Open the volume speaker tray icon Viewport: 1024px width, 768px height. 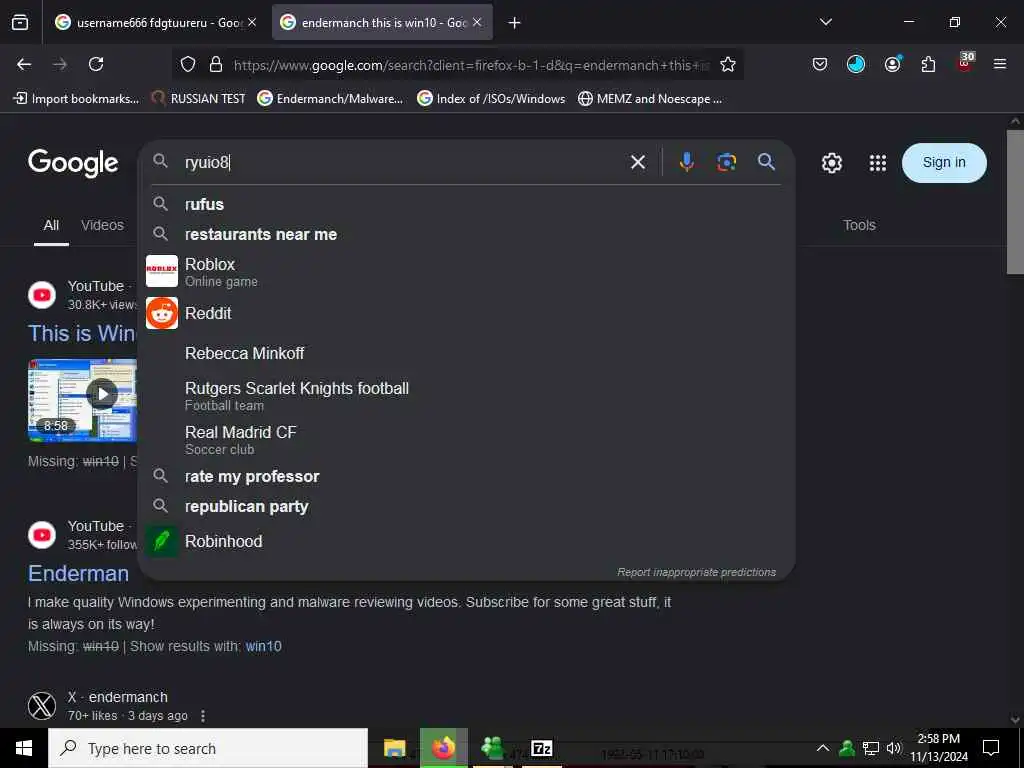[894, 748]
